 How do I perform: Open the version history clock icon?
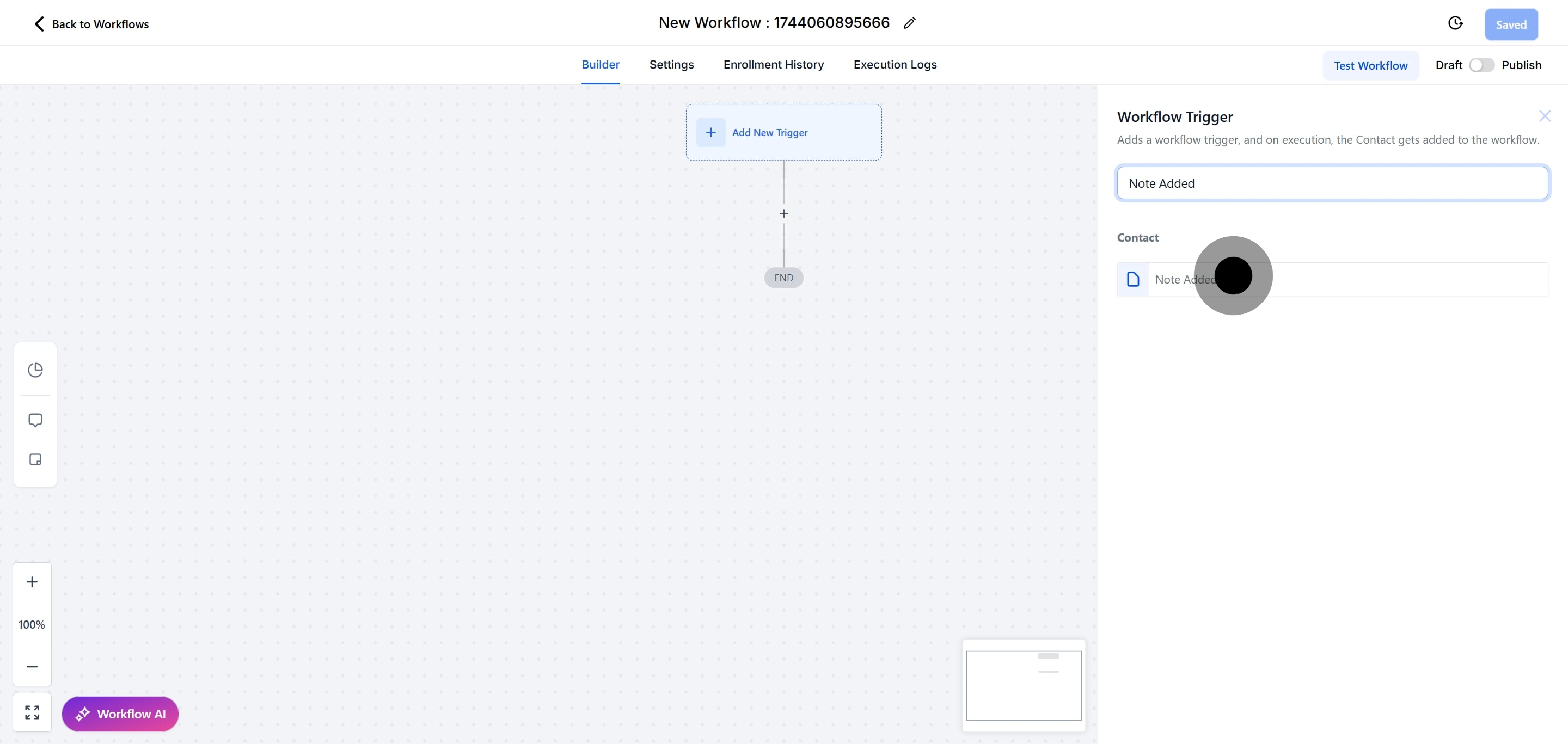tap(1455, 23)
